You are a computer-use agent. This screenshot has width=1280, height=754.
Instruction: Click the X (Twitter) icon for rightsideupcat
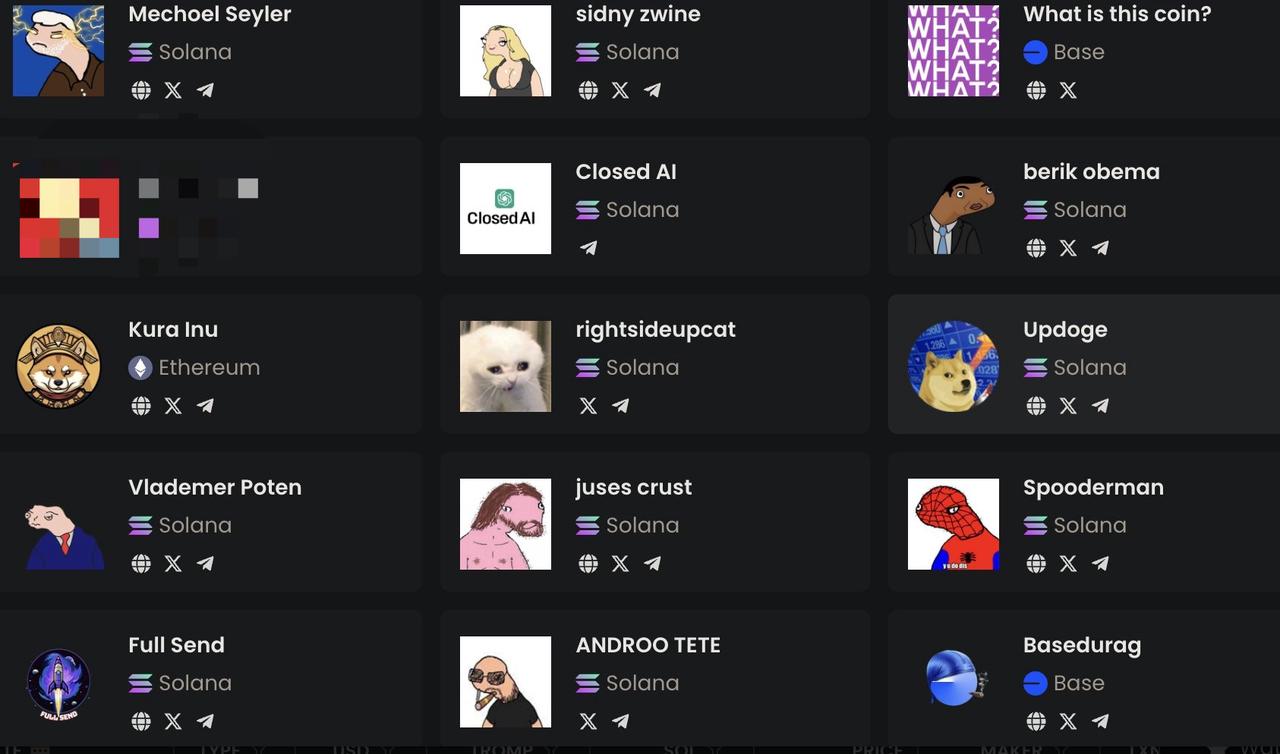coord(588,406)
